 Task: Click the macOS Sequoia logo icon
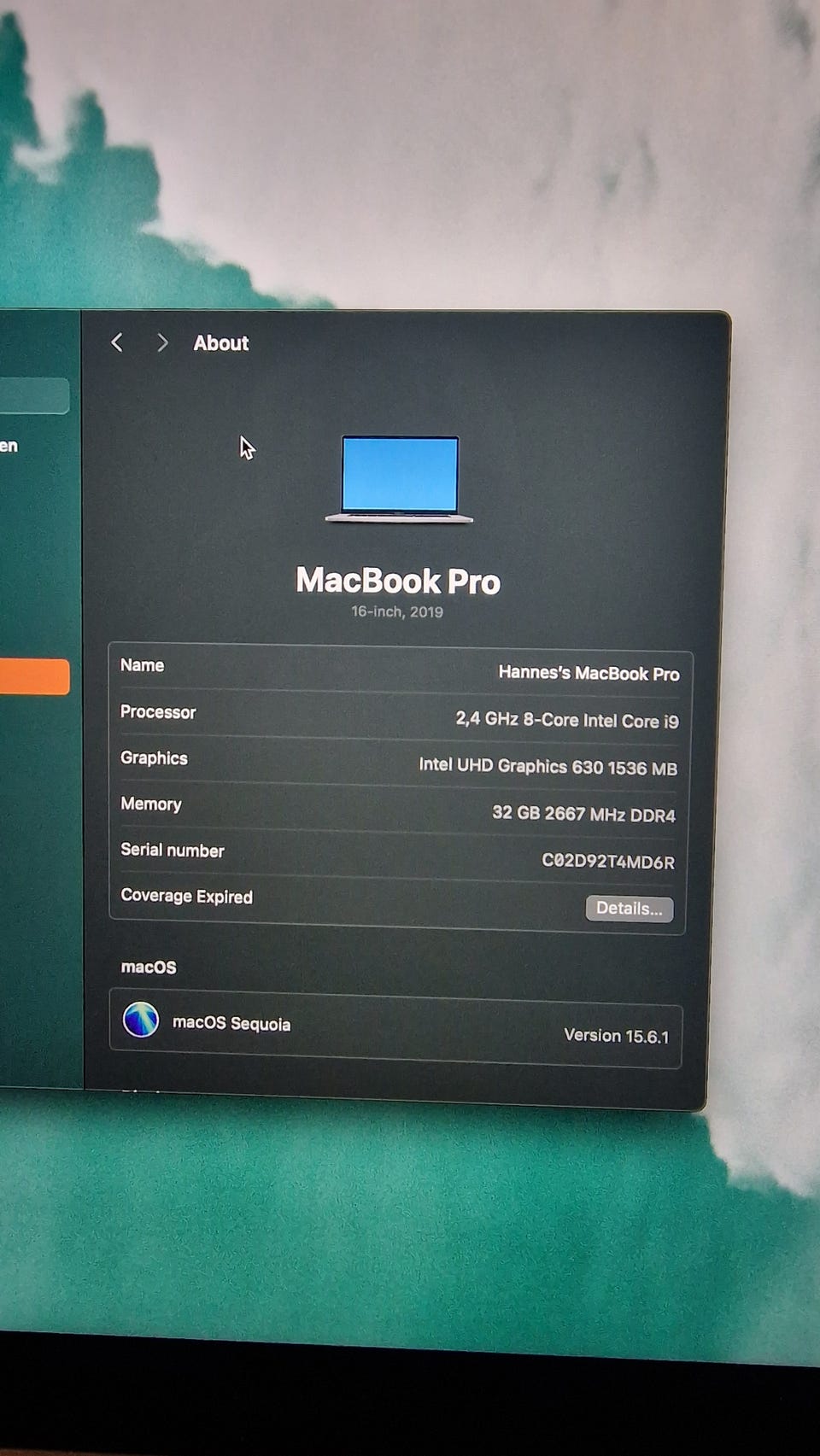pos(141,1019)
